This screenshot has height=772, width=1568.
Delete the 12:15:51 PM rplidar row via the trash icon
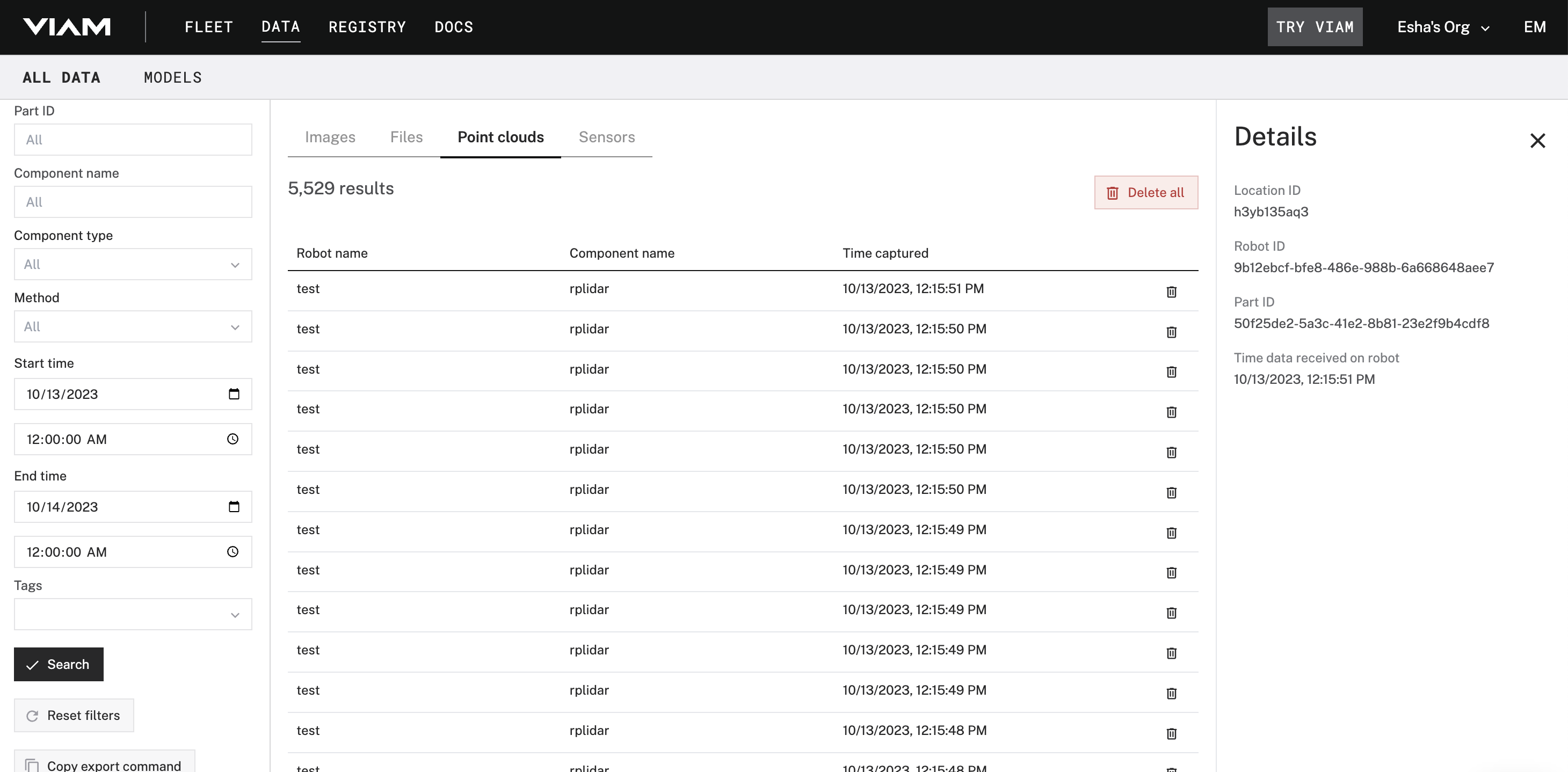pyautogui.click(x=1171, y=292)
